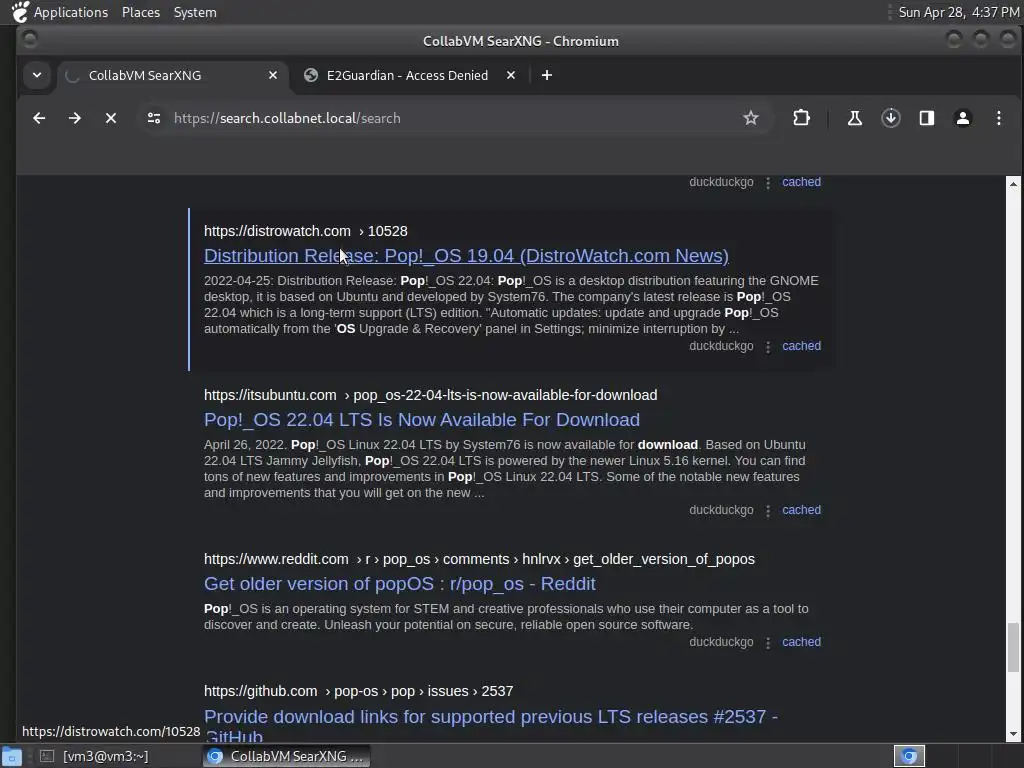Open the Applications menu
The image size is (1024, 768).
coord(71,12)
